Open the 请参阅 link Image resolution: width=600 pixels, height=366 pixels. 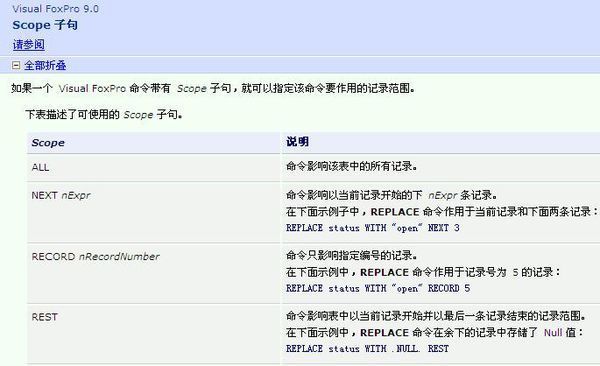[x=29, y=45]
